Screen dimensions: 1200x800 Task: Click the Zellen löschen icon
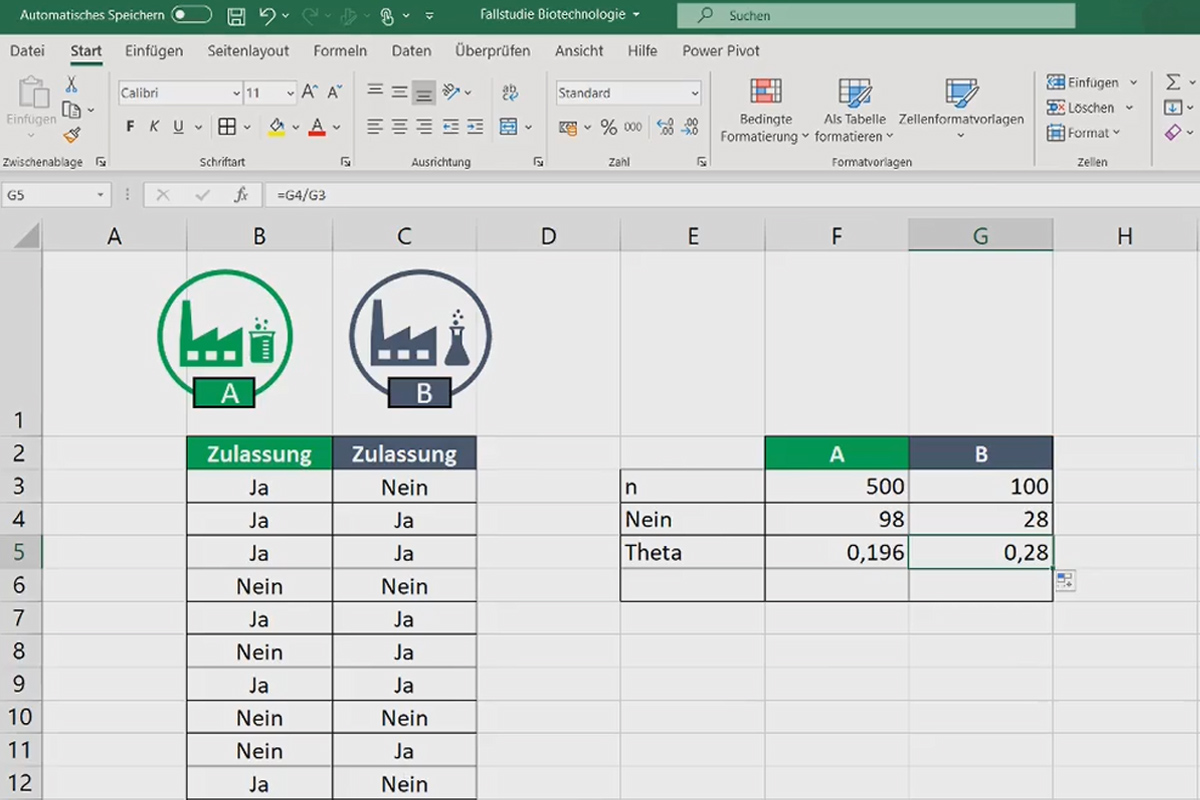coord(1062,107)
